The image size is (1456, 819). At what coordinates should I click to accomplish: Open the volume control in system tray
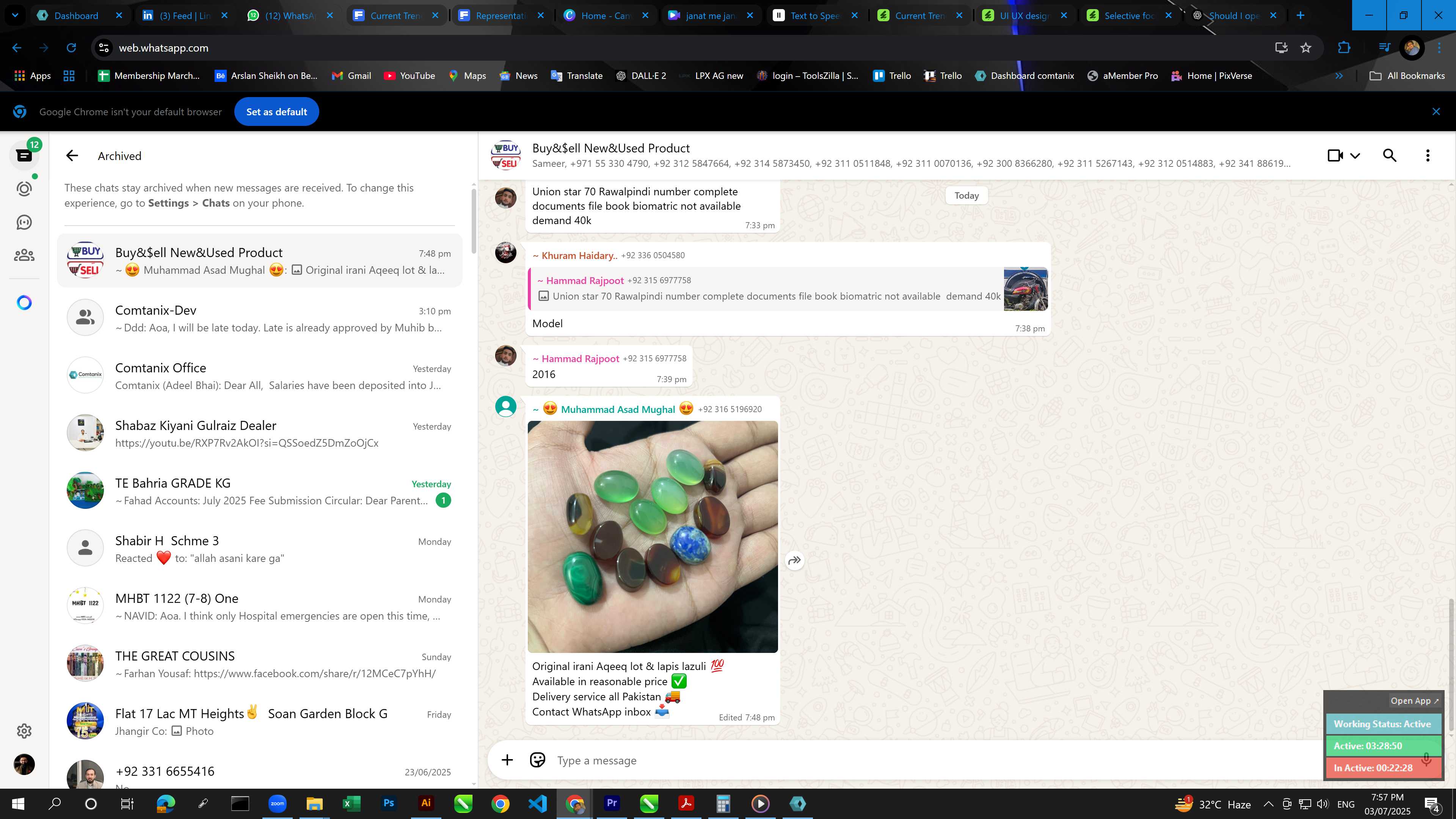point(1322,804)
